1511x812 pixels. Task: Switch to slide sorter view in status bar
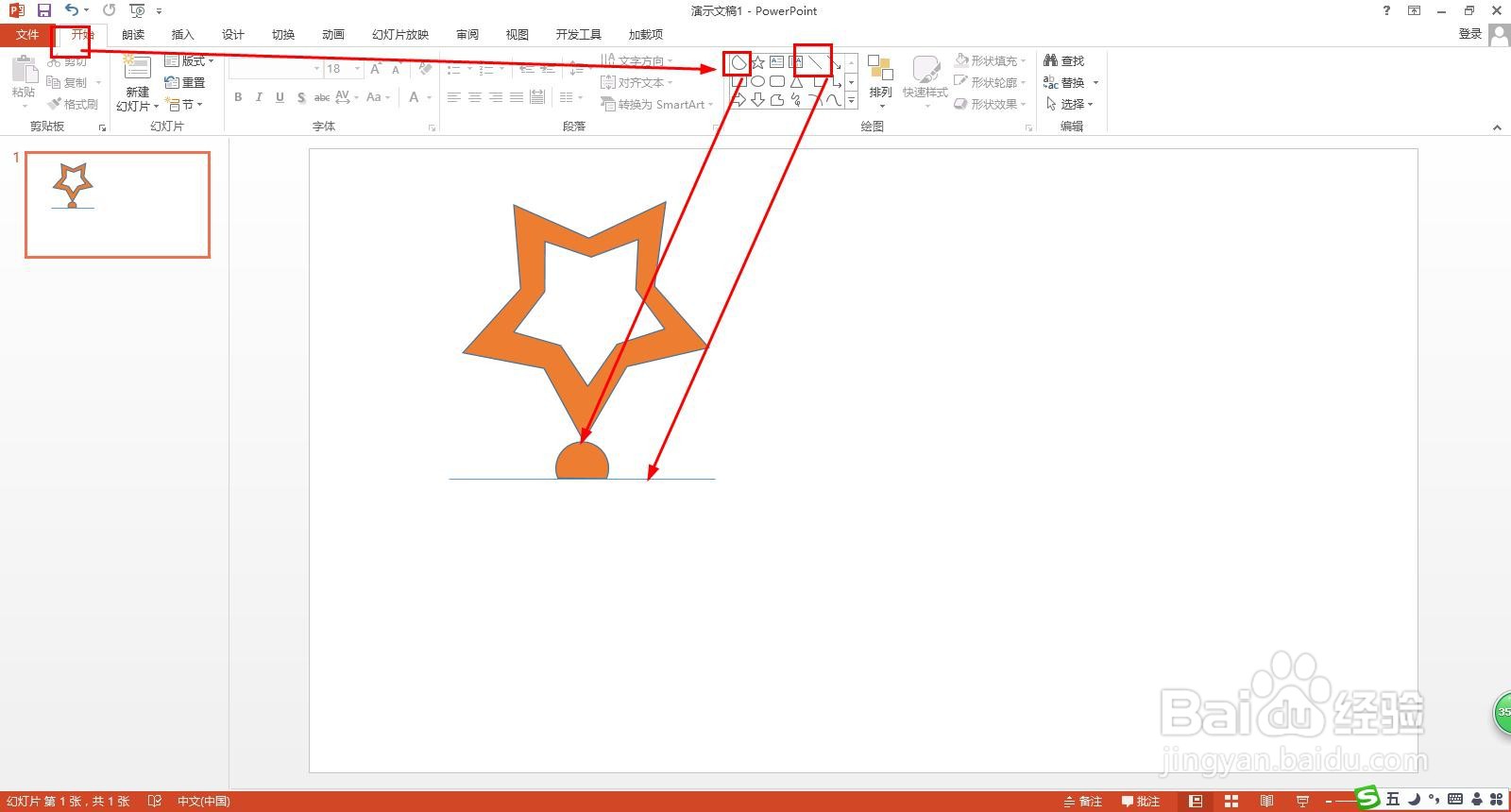point(1231,802)
